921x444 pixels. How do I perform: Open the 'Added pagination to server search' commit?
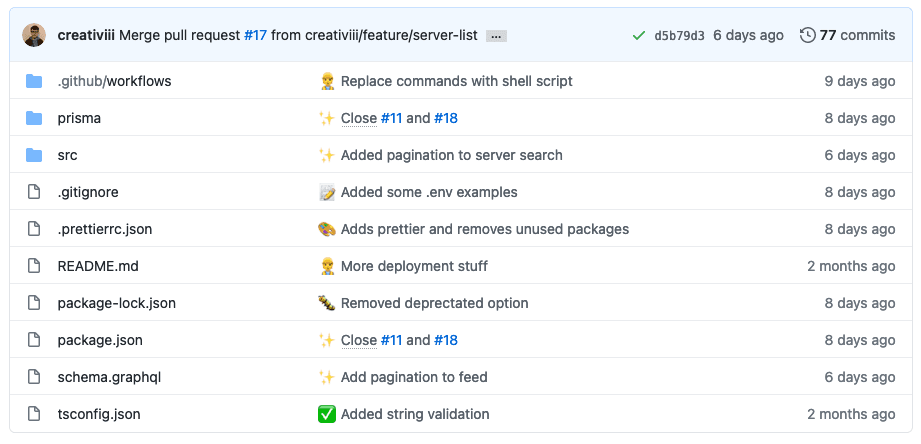[x=451, y=155]
